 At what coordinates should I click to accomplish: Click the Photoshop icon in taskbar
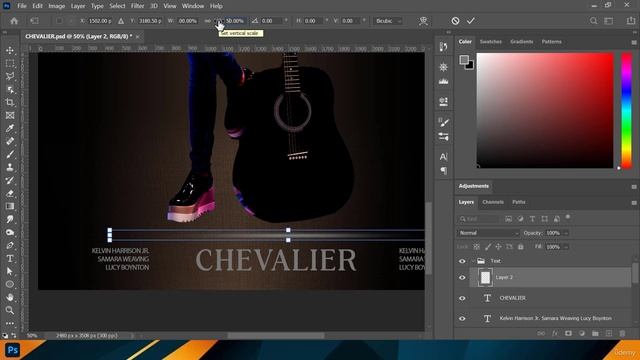pyautogui.click(x=12, y=350)
